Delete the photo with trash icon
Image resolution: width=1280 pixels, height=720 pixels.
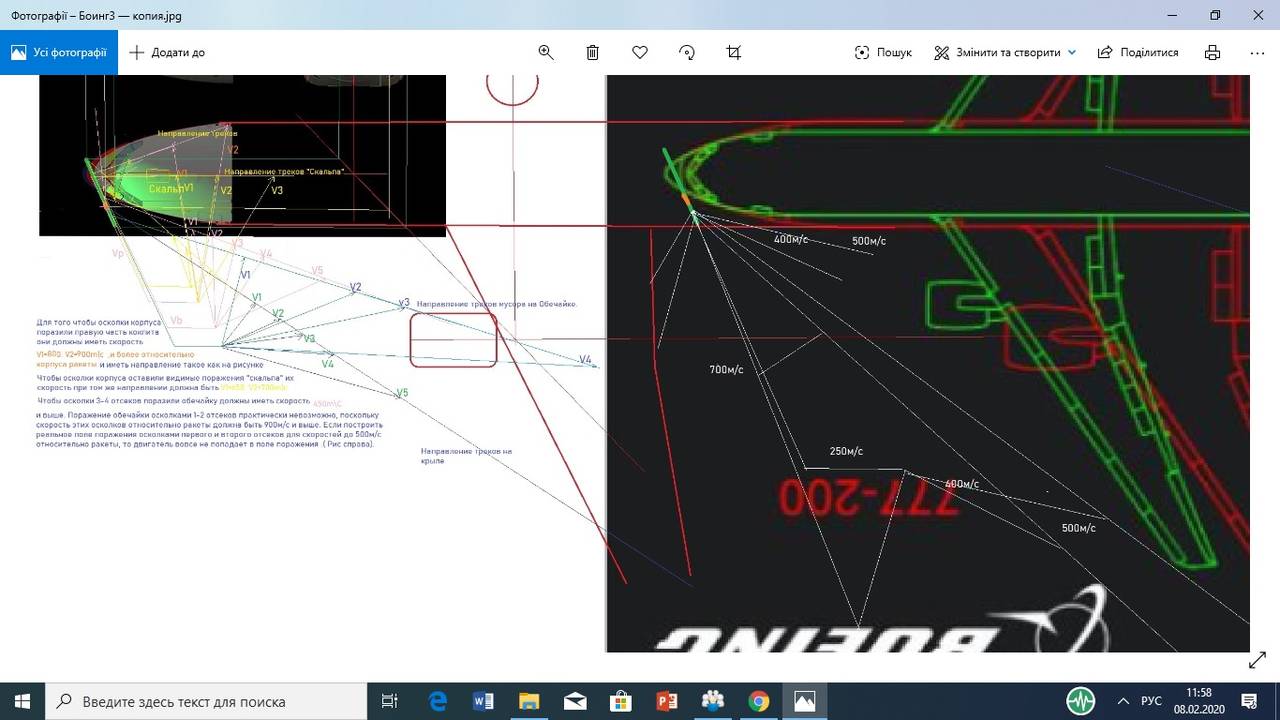(593, 52)
